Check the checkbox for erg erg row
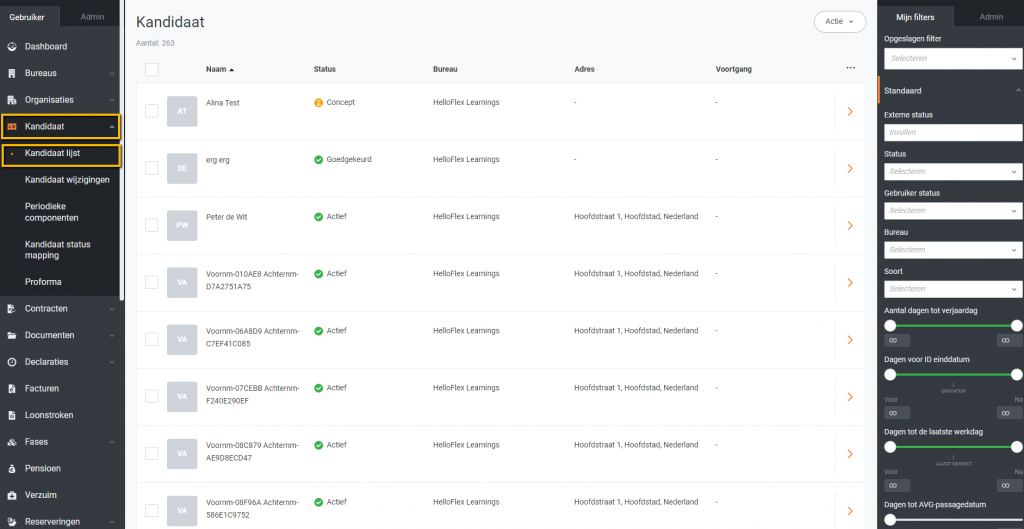The width and height of the screenshot is (1024, 529). click(x=152, y=168)
